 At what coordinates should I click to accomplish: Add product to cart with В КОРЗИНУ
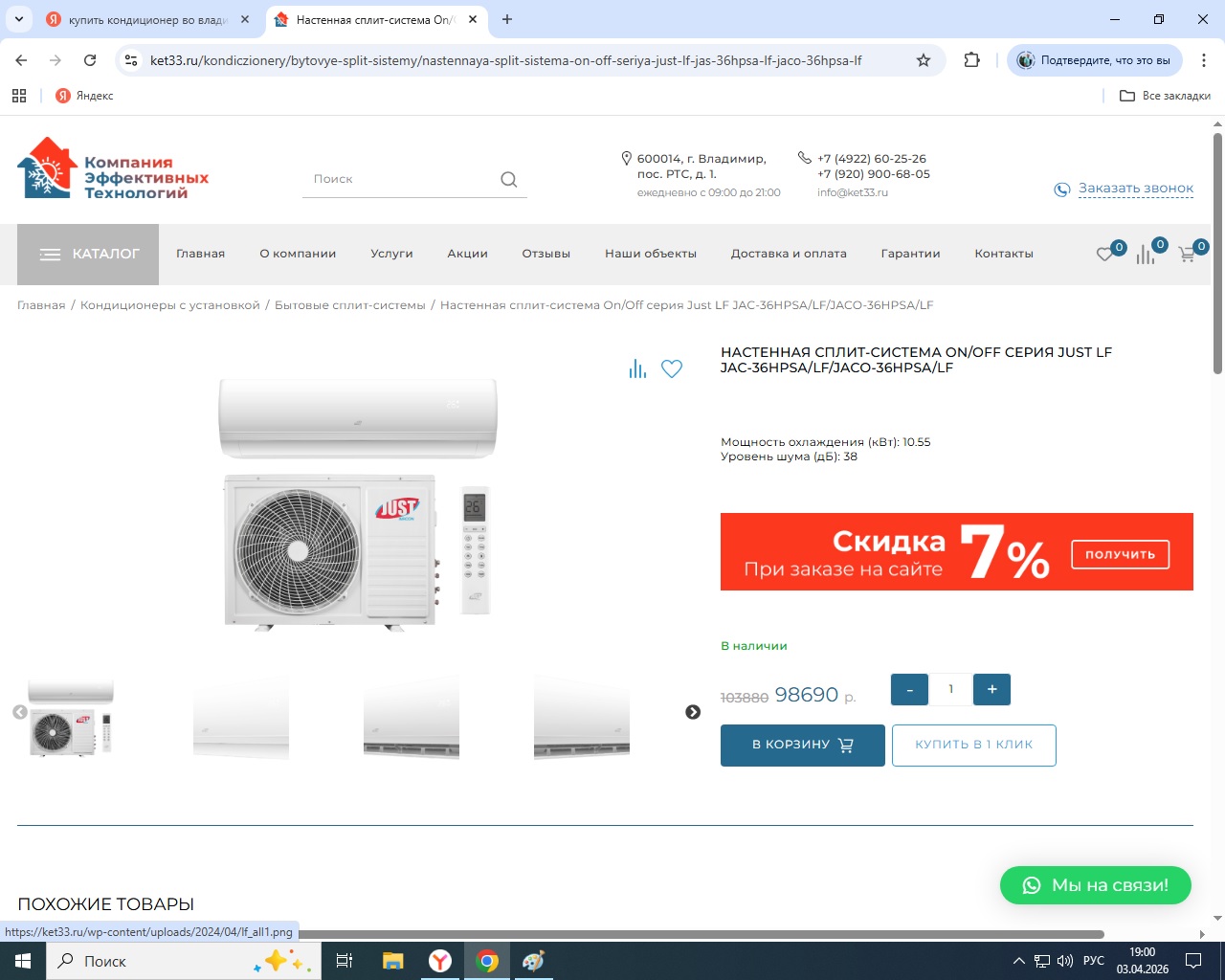point(803,745)
